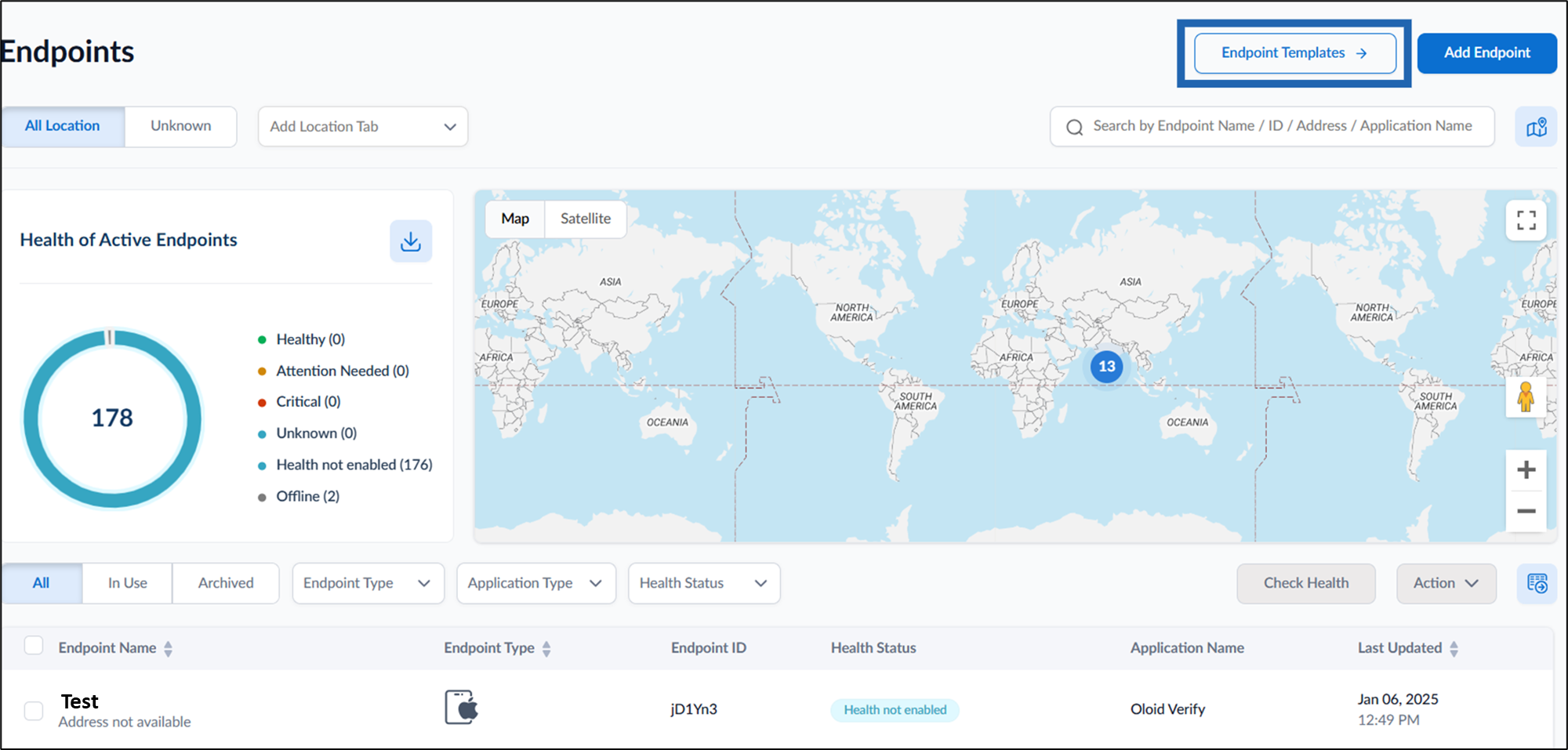Open the Application Type filter dropdown
The image size is (1568, 750).
click(x=536, y=583)
